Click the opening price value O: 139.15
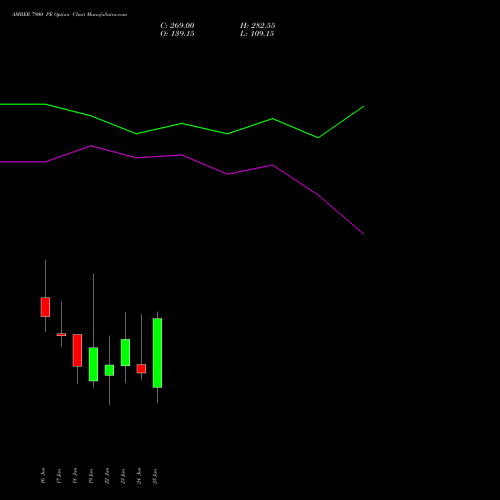The width and height of the screenshot is (500, 500). (x=177, y=33)
